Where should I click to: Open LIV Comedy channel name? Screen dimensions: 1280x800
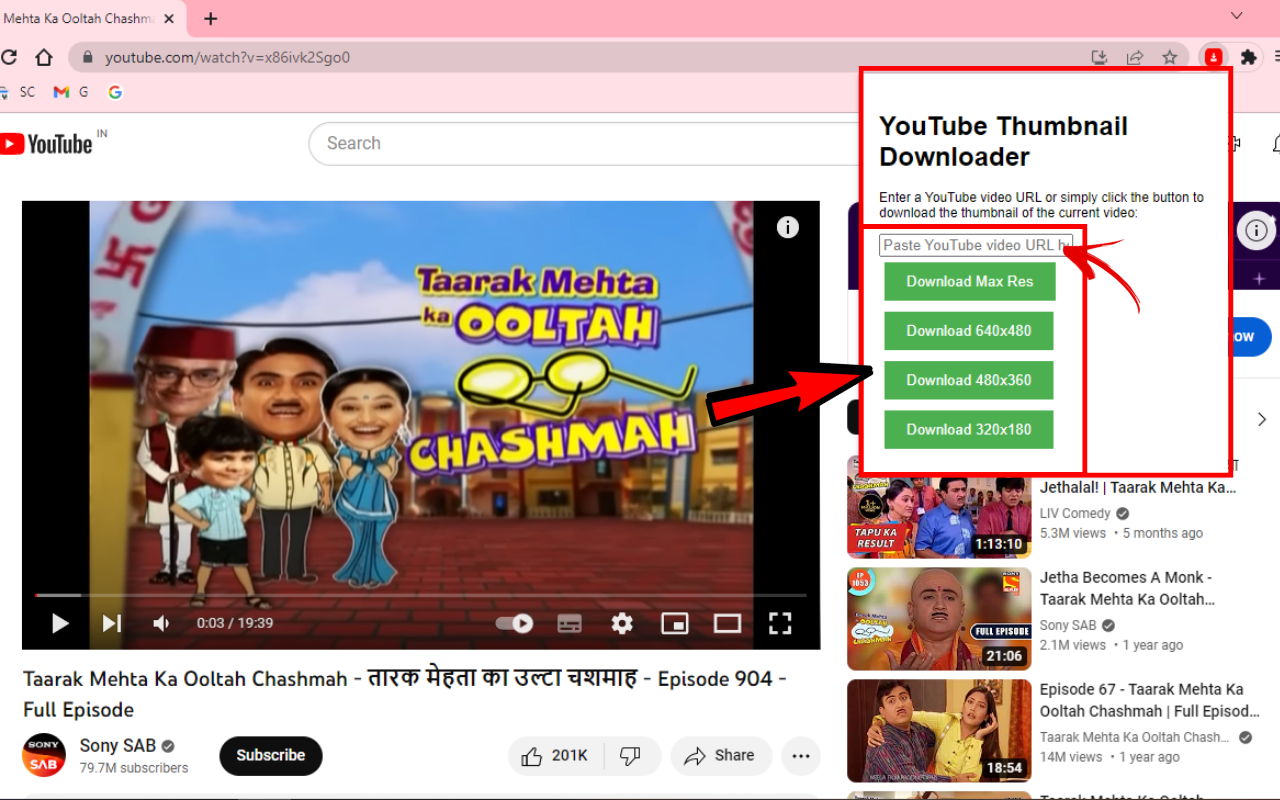[x=1075, y=513]
